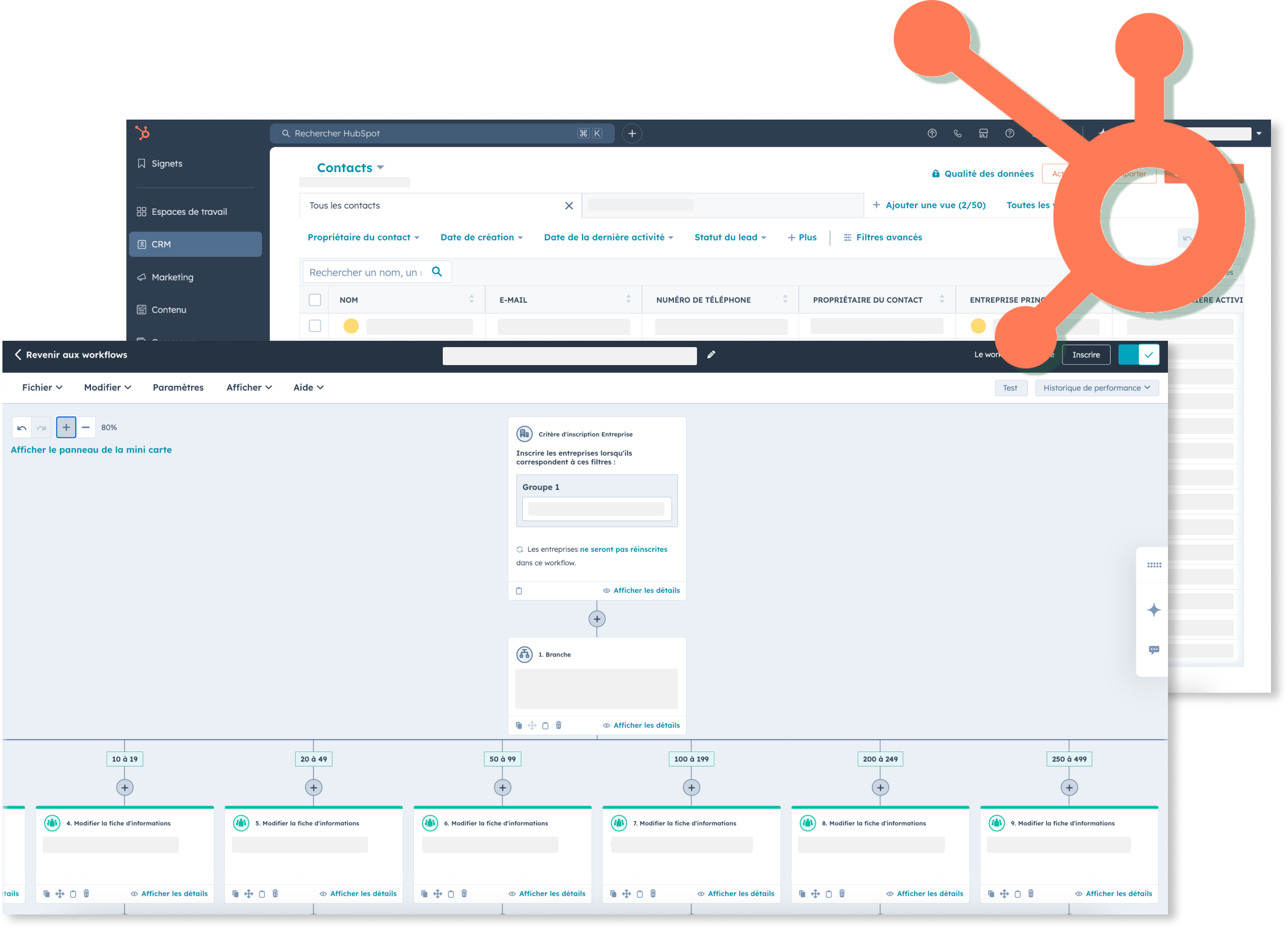Click the HubSpot sprocket logo in sidebar

tap(142, 133)
